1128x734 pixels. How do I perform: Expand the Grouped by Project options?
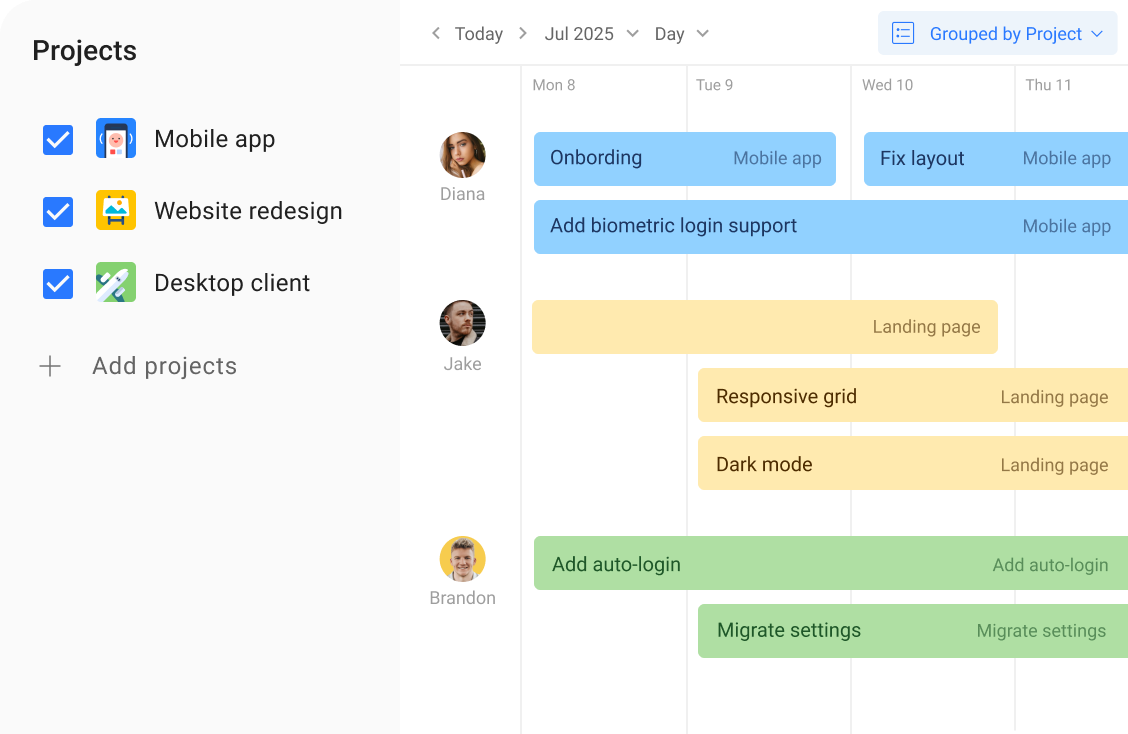(1097, 33)
